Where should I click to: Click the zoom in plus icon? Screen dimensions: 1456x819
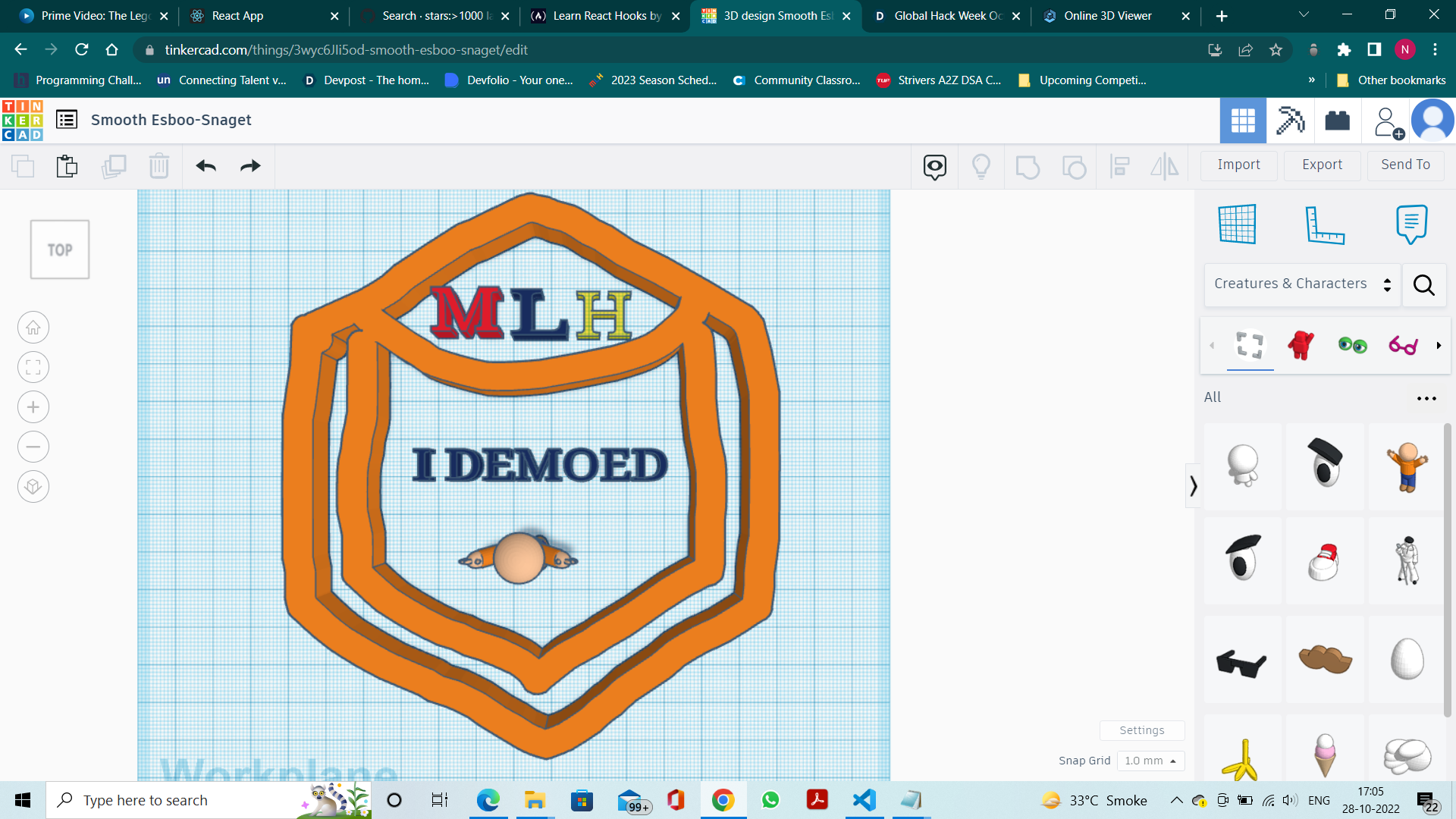coord(33,407)
